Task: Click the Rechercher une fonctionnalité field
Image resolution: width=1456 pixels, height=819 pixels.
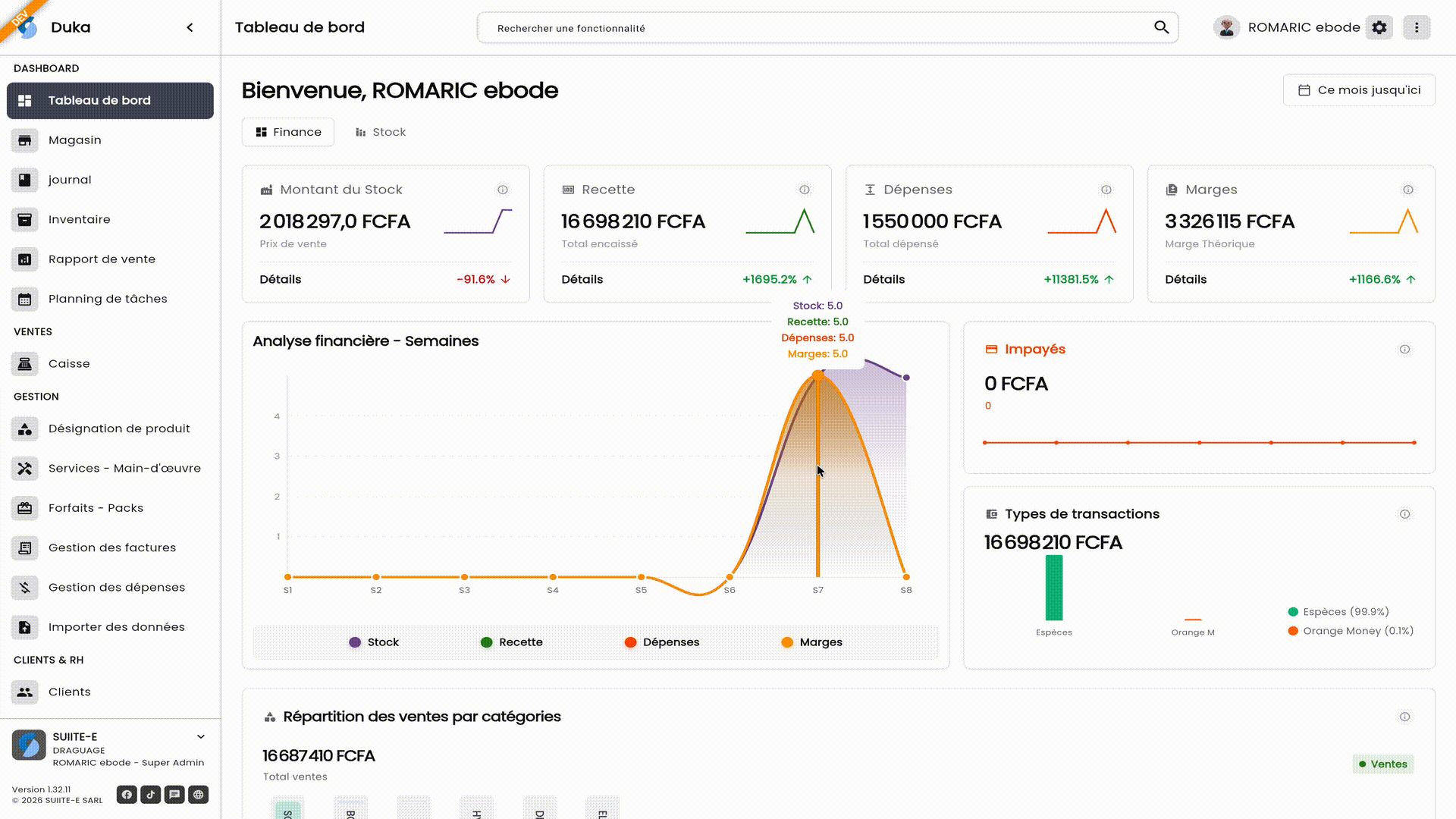Action: pos(819,28)
